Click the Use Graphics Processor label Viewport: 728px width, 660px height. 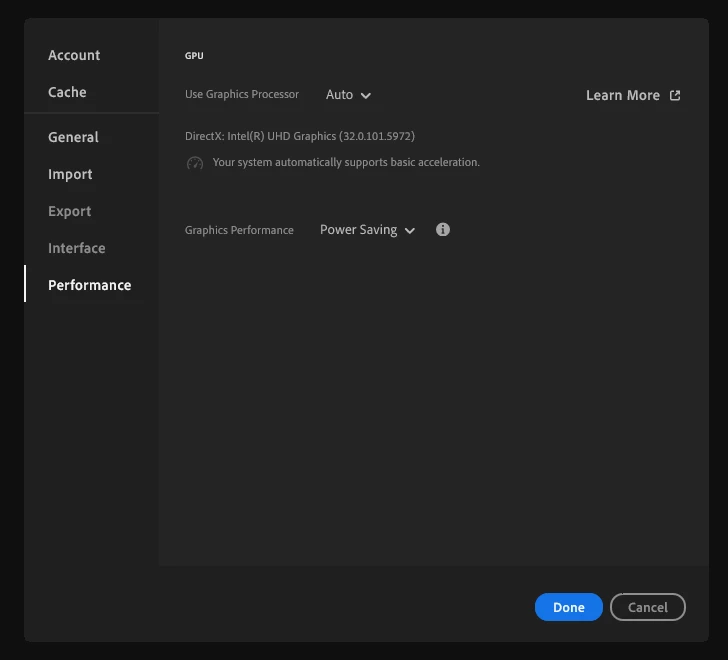click(242, 94)
